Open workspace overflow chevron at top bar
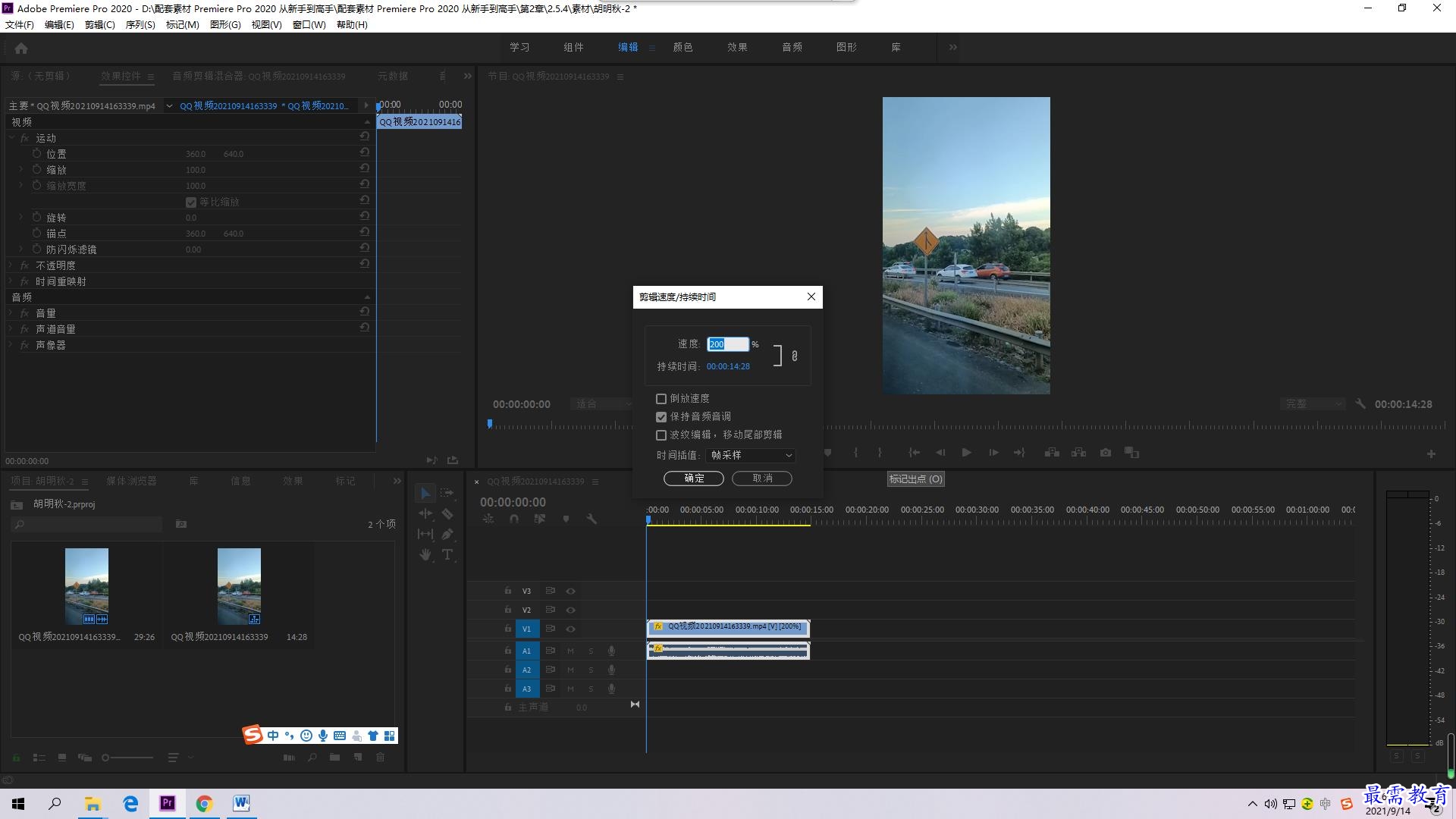Image resolution: width=1456 pixels, height=819 pixels. pos(952,47)
